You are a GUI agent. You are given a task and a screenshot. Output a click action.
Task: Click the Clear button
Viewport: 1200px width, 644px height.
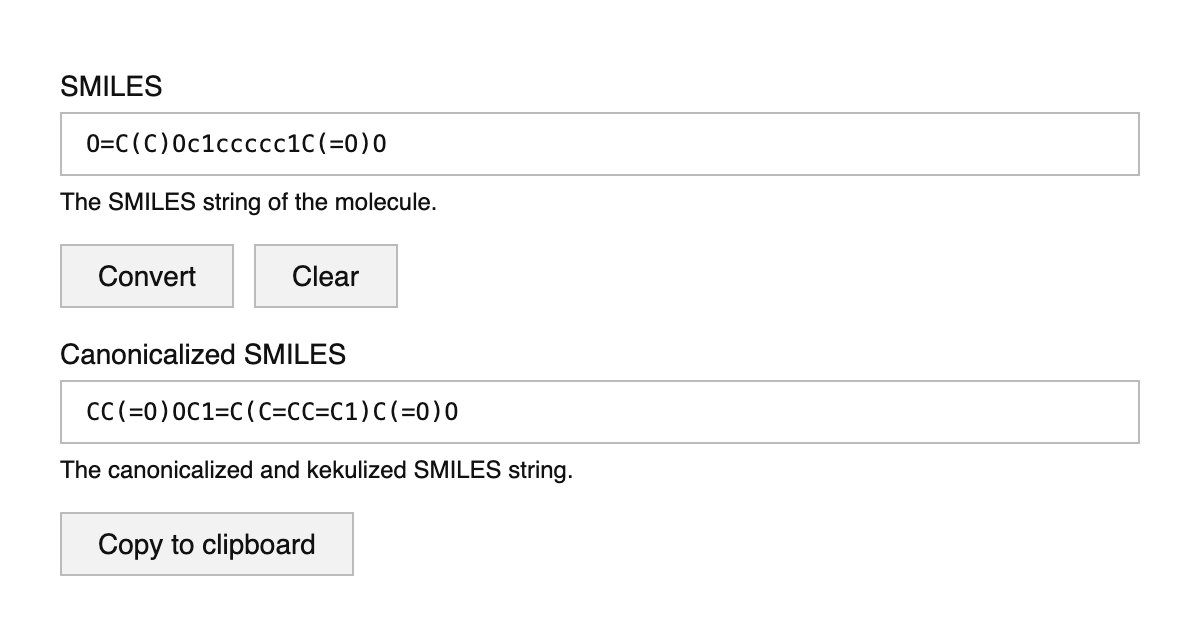pos(325,276)
